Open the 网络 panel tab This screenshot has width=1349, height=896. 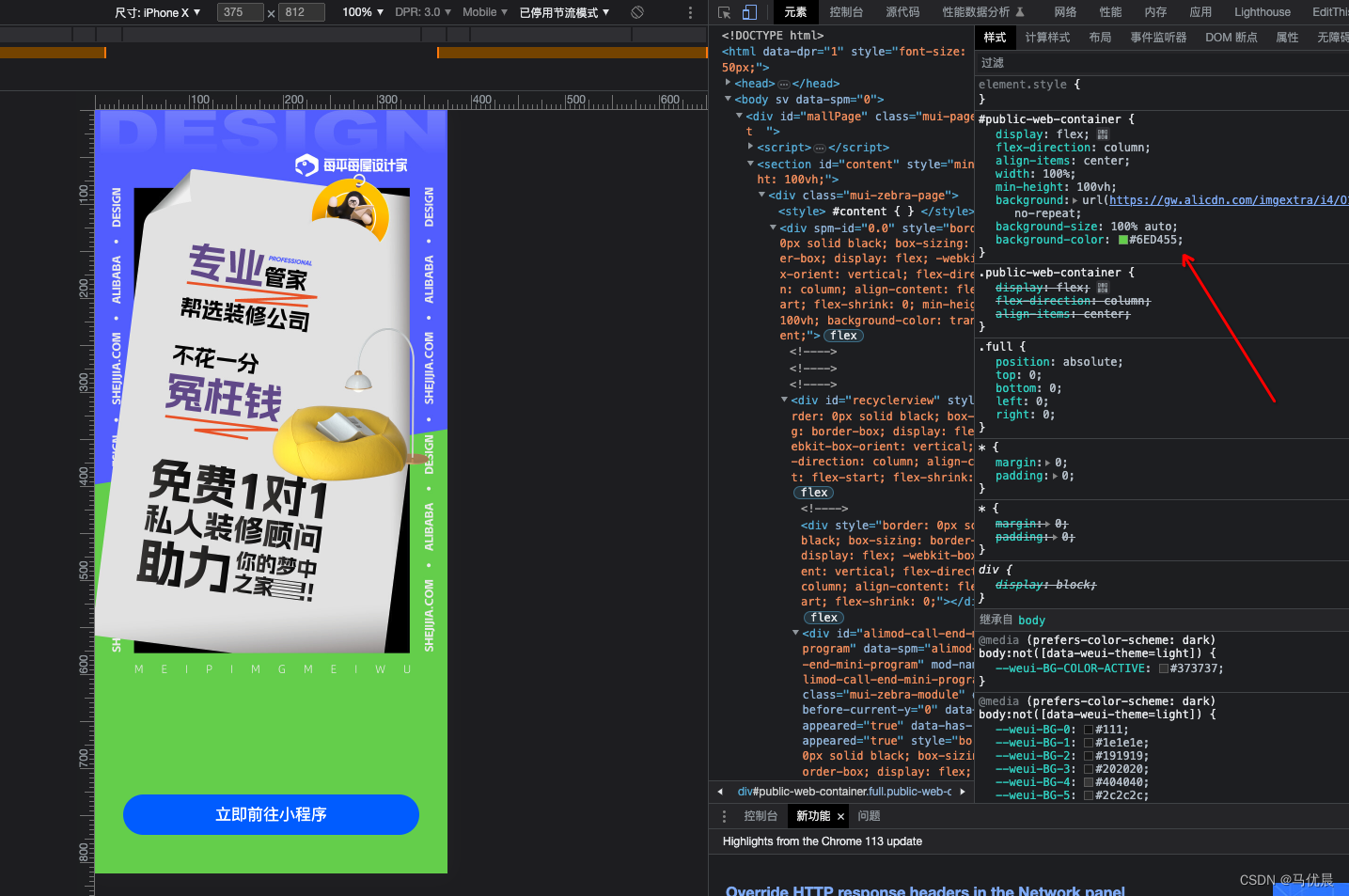tap(1065, 12)
